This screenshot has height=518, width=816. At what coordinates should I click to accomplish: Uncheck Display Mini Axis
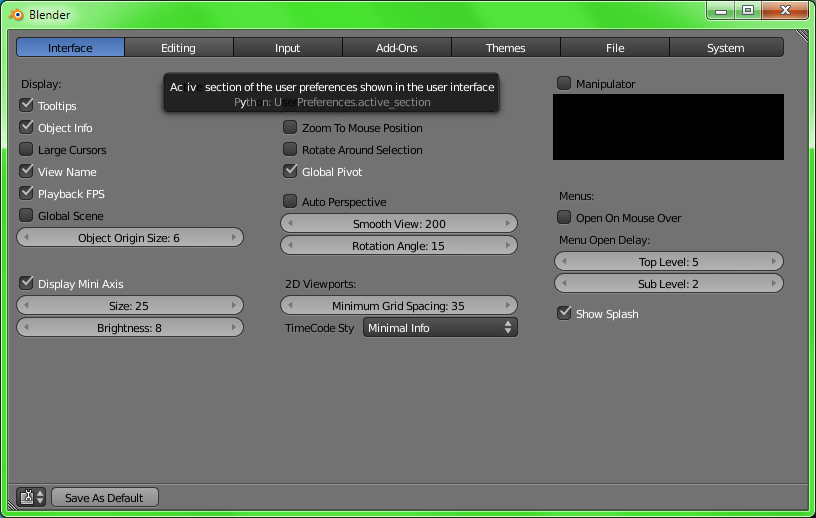pos(26,283)
